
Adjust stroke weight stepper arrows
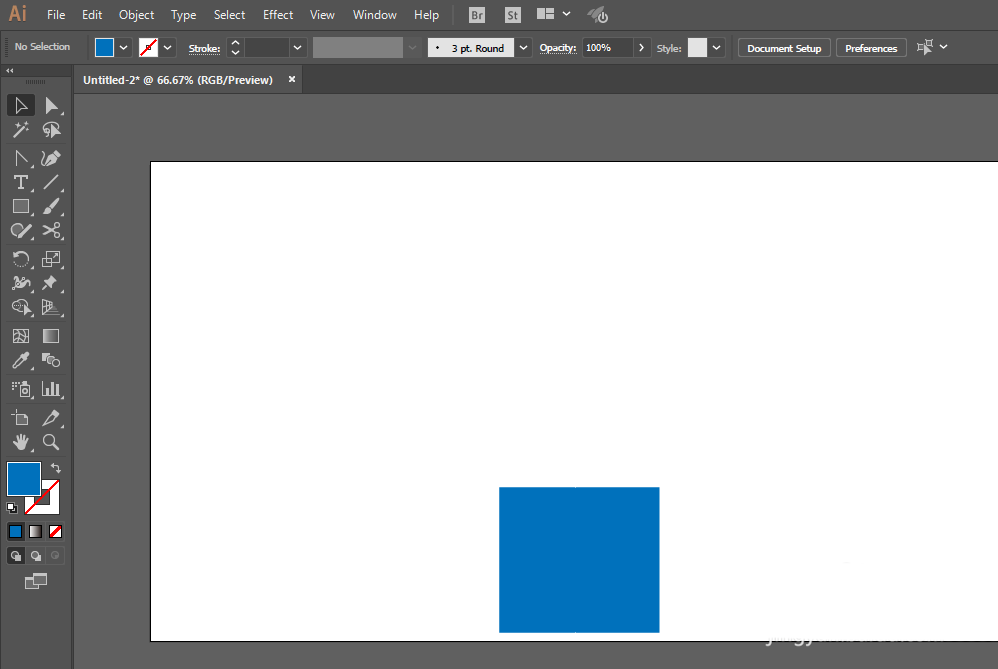click(x=235, y=48)
